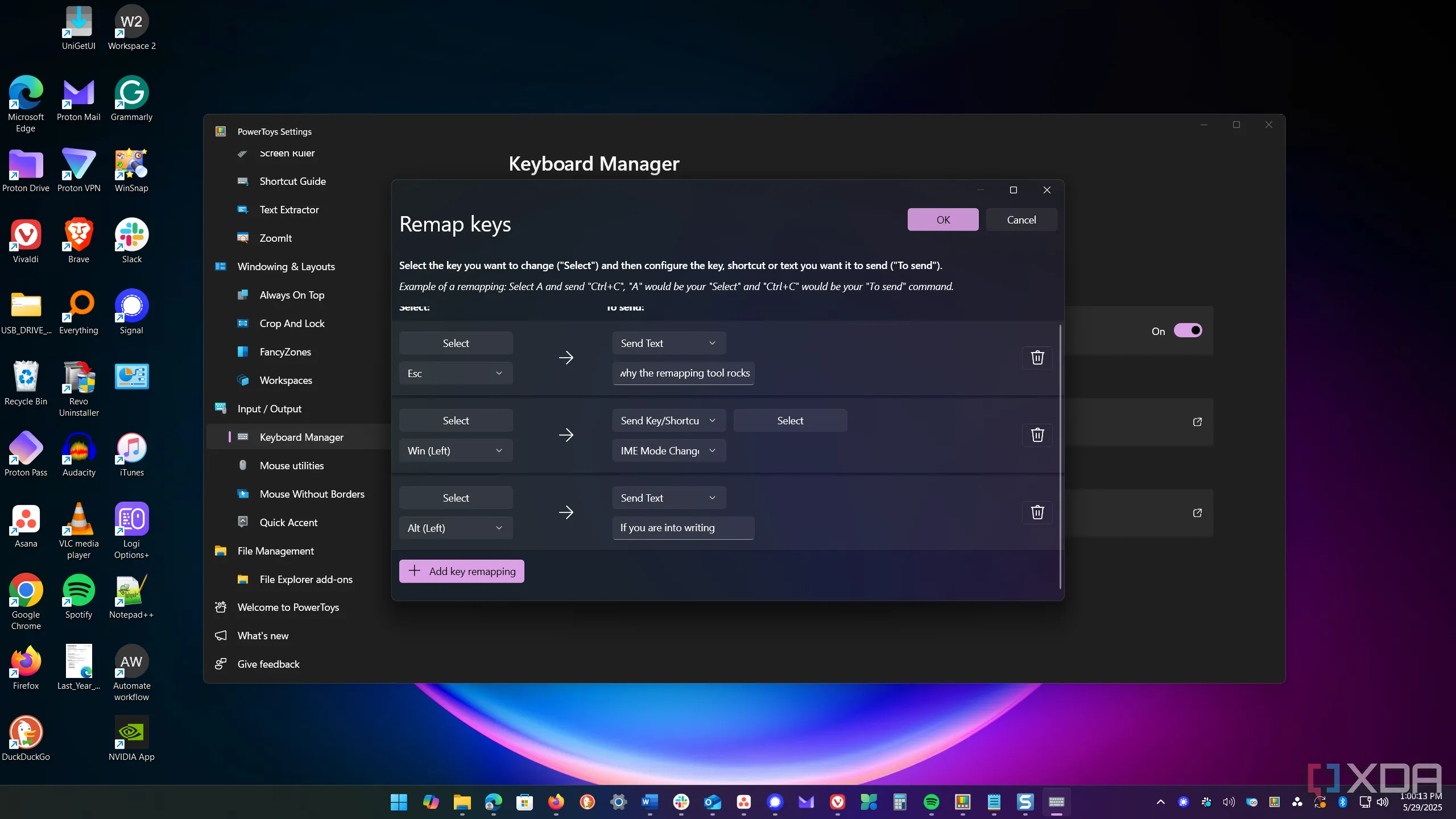The width and height of the screenshot is (1456, 819).
Task: Open Text Extractor from the sidebar
Action: [289, 210]
